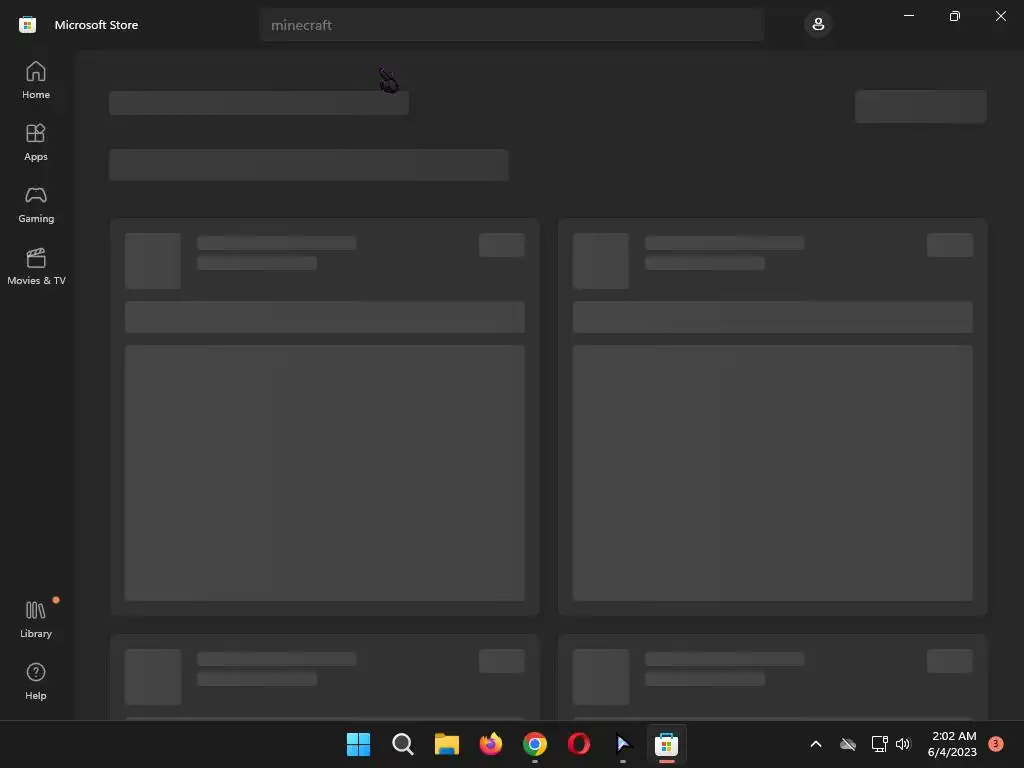This screenshot has height=768, width=1024.
Task: Open the Home section in the sidebar
Action: [x=36, y=80]
